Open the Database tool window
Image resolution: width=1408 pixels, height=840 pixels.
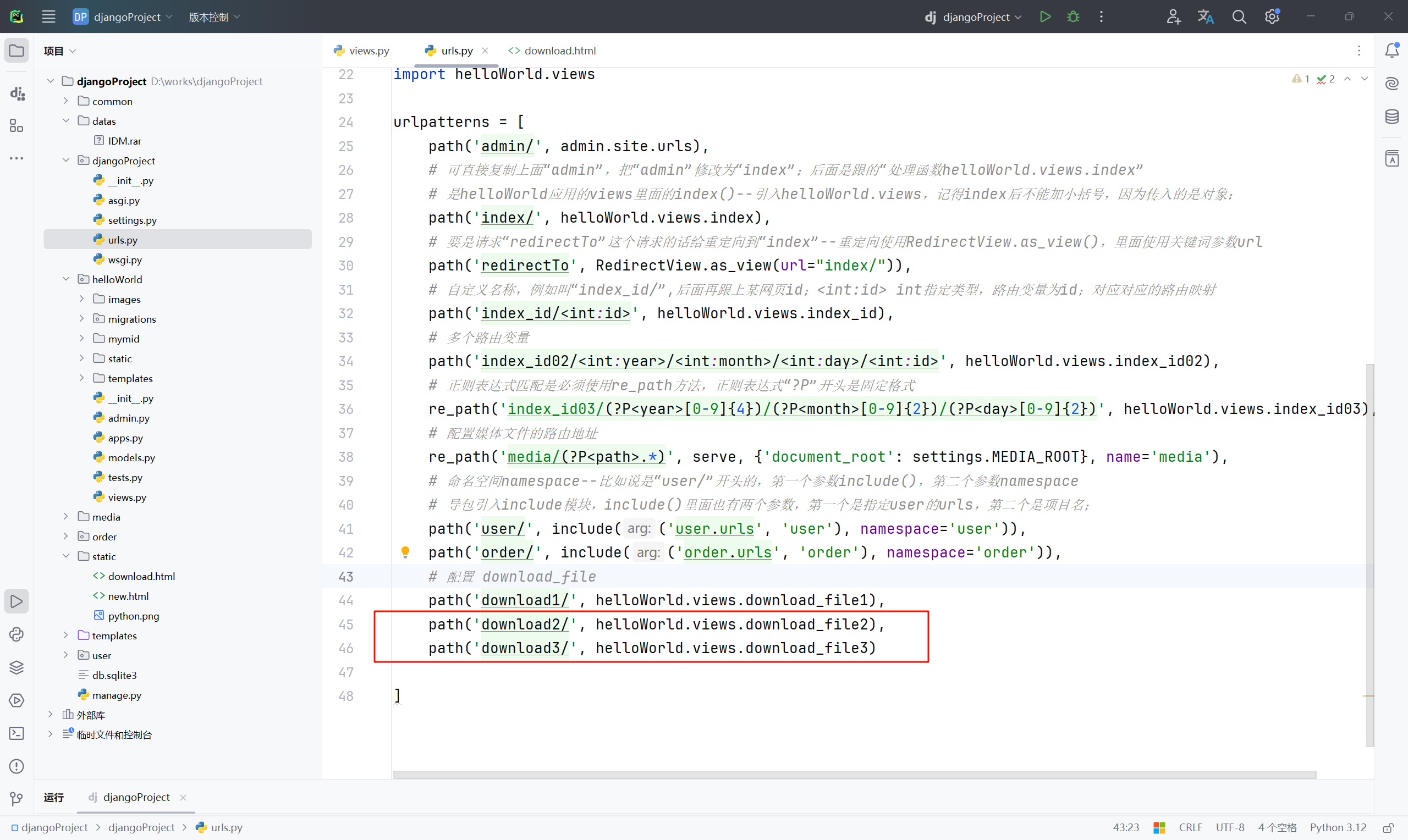pos(1391,117)
